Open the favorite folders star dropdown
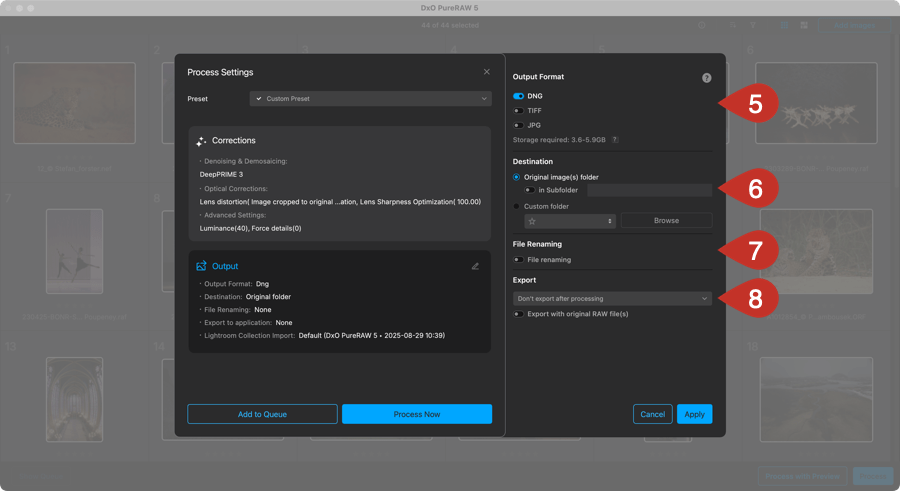Screen dimensions: 900x491 (x=570, y=221)
